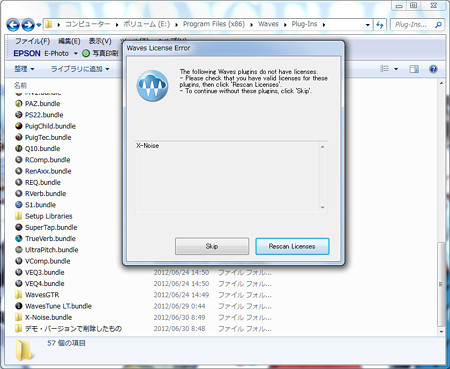The height and width of the screenshot is (369, 450).
Task: Click the Skip button in Waves License Error dialog
Action: pyautogui.click(x=212, y=246)
